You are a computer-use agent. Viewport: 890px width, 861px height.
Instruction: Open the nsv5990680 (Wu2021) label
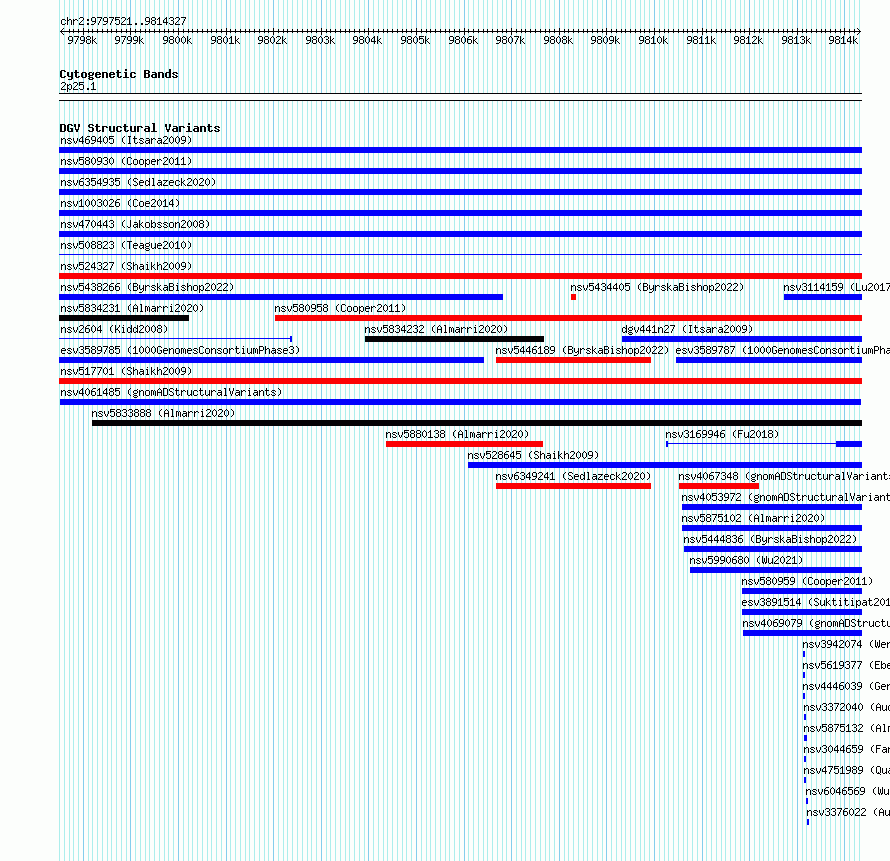click(x=746, y=560)
